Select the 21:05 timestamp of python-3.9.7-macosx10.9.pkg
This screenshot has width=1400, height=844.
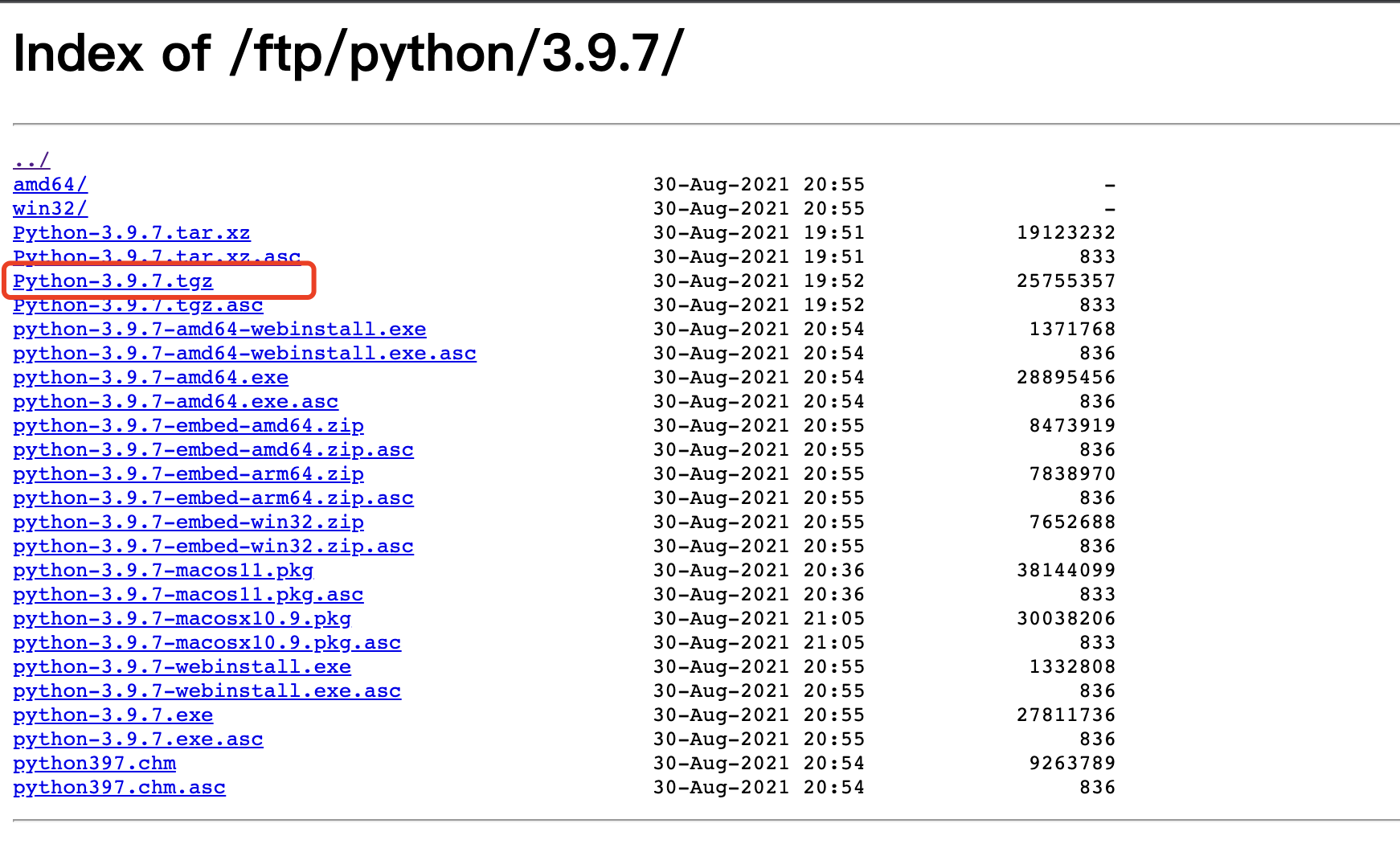(759, 618)
